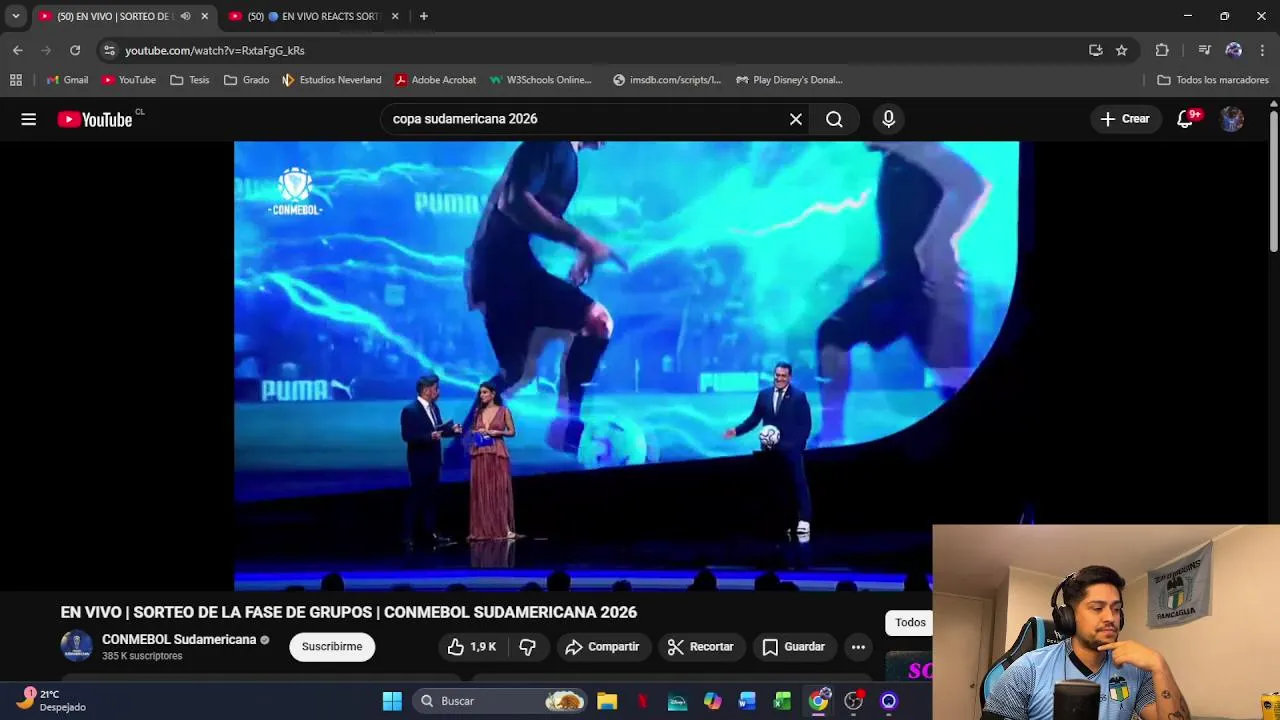Open the CONMEBOL Sudamericana channel avatar

tap(76, 647)
